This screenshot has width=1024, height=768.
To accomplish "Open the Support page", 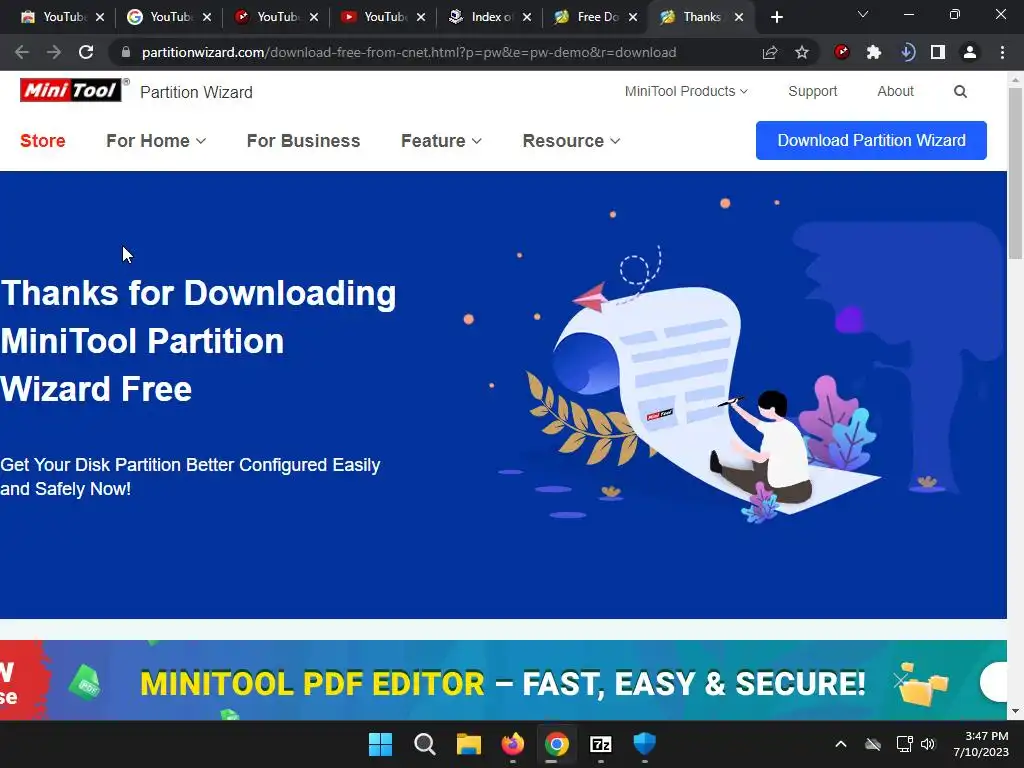I will [812, 91].
